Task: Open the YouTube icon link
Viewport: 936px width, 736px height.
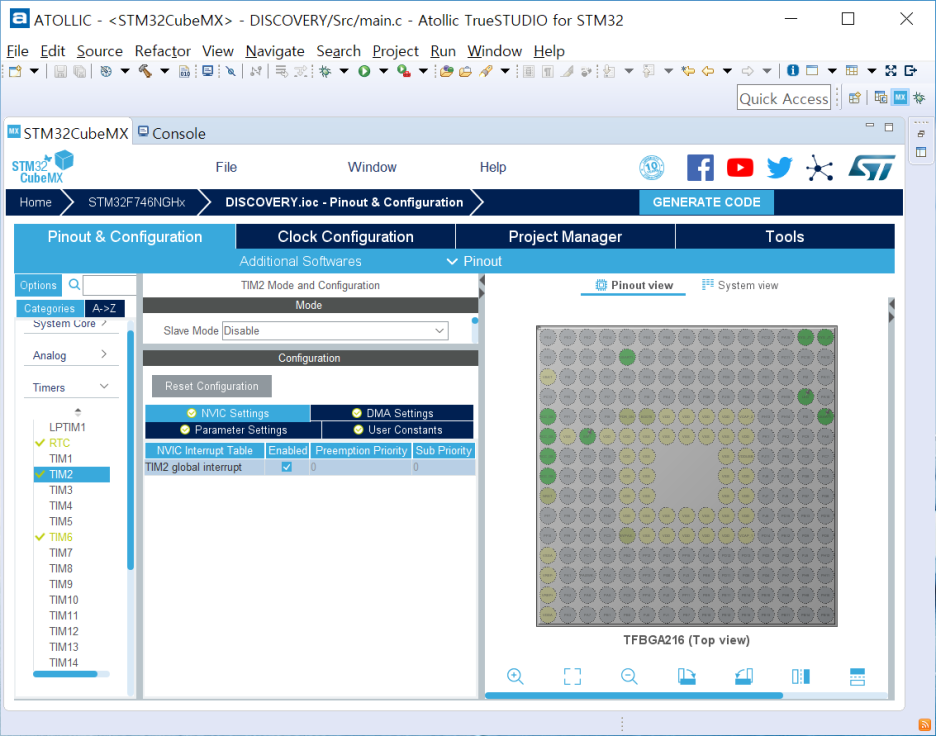Action: (x=740, y=168)
